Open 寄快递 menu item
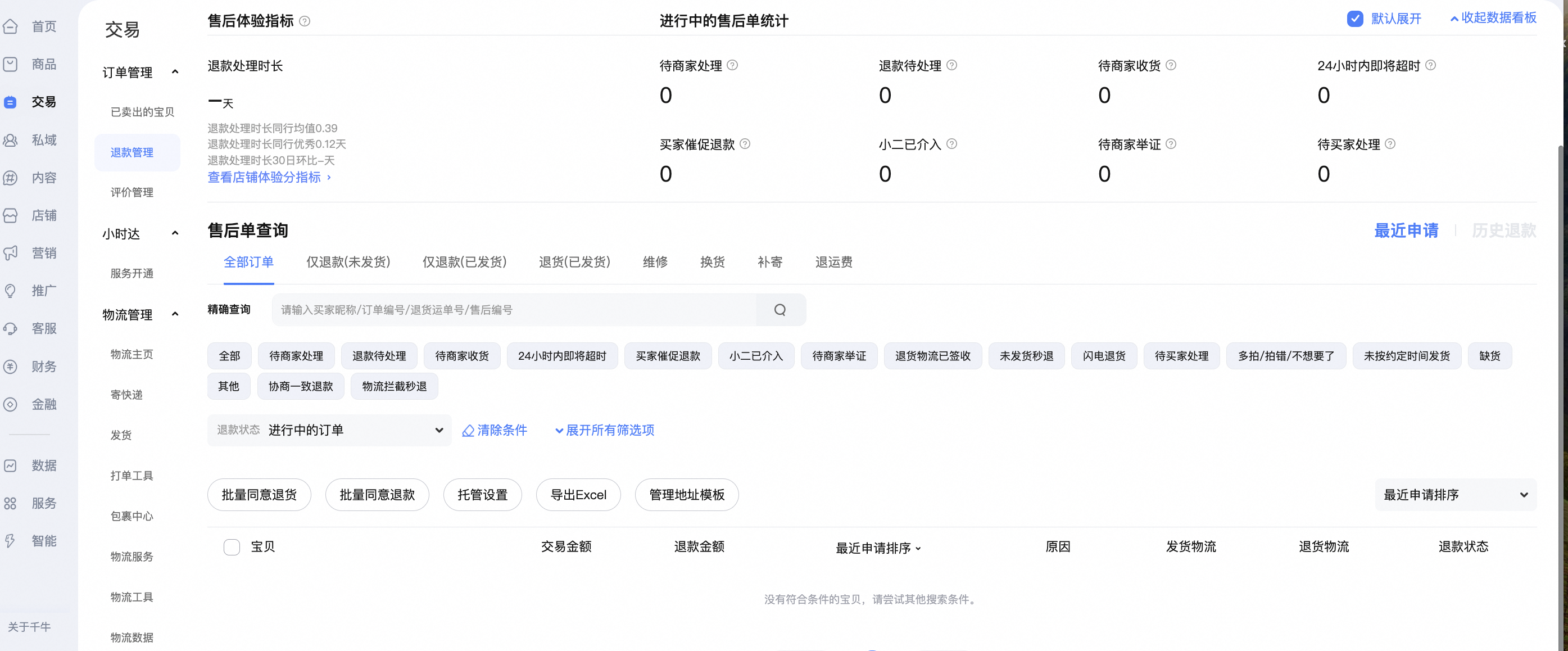The width and height of the screenshot is (1568, 651). (x=126, y=395)
